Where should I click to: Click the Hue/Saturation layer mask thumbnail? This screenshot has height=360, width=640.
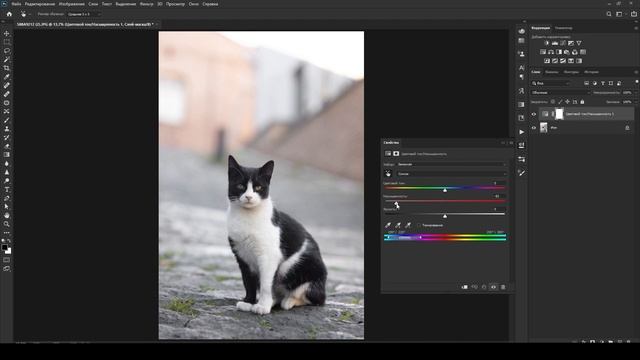click(559, 114)
